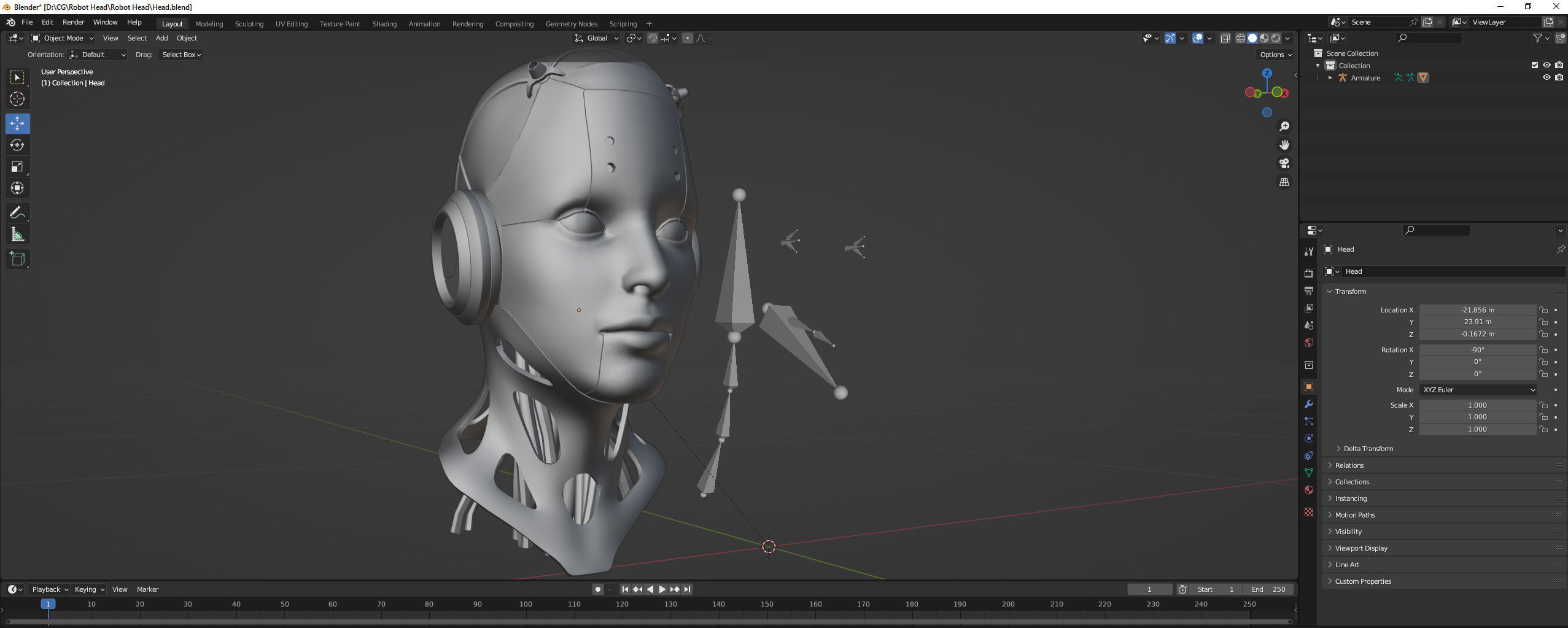Open the timeline Marker menu
This screenshot has height=628, width=1568.
coord(147,589)
